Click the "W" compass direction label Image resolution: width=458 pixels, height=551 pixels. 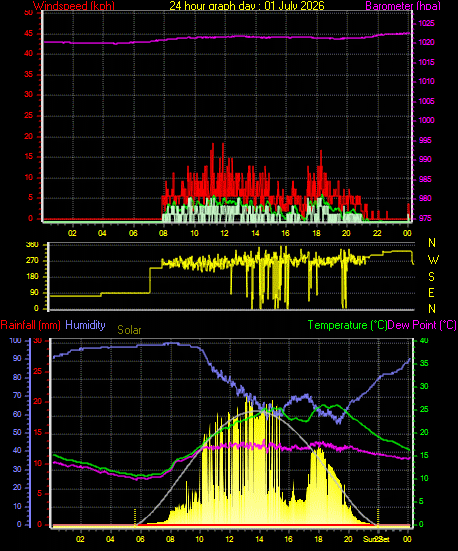pos(433,260)
